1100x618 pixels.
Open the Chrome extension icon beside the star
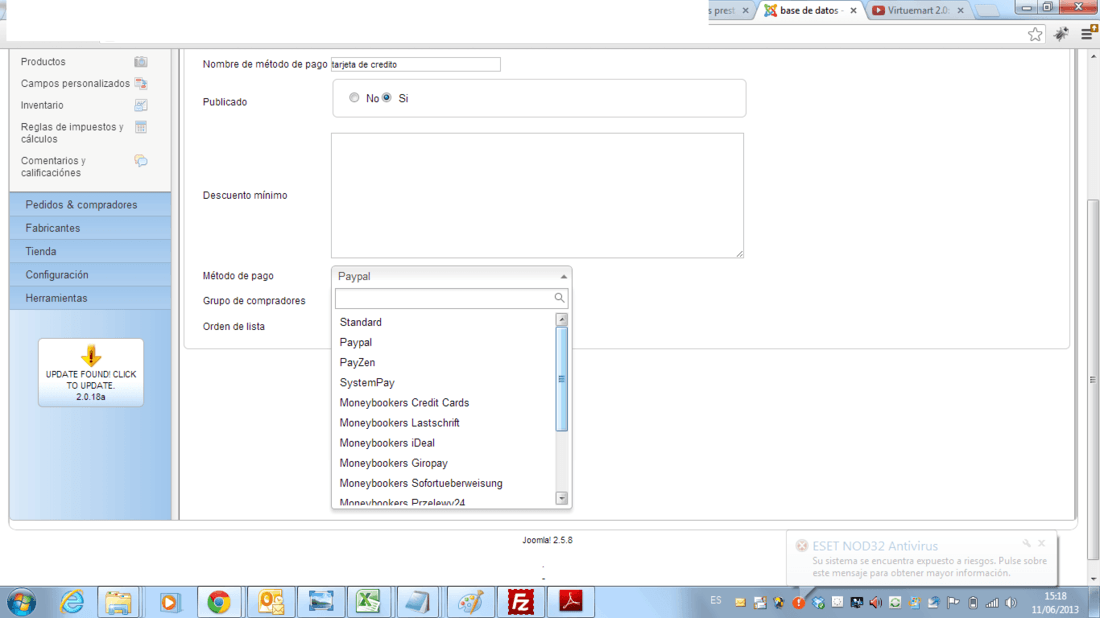(1061, 33)
